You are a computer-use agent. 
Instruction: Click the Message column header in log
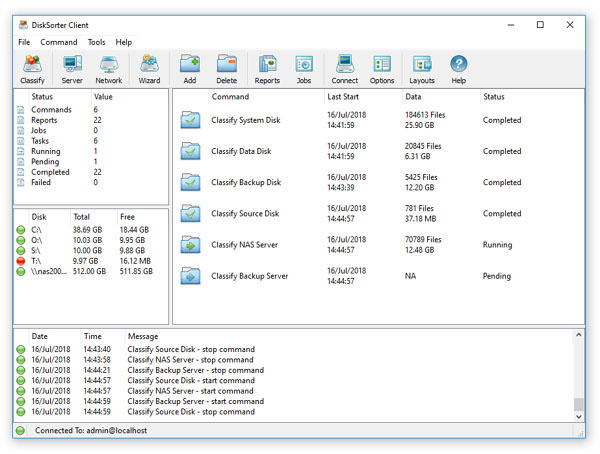pos(143,336)
